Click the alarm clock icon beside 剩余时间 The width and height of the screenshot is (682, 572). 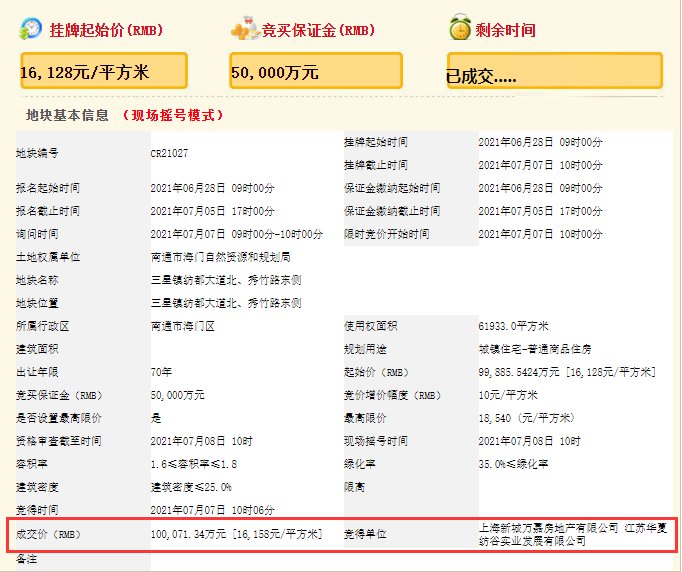[x=460, y=27]
